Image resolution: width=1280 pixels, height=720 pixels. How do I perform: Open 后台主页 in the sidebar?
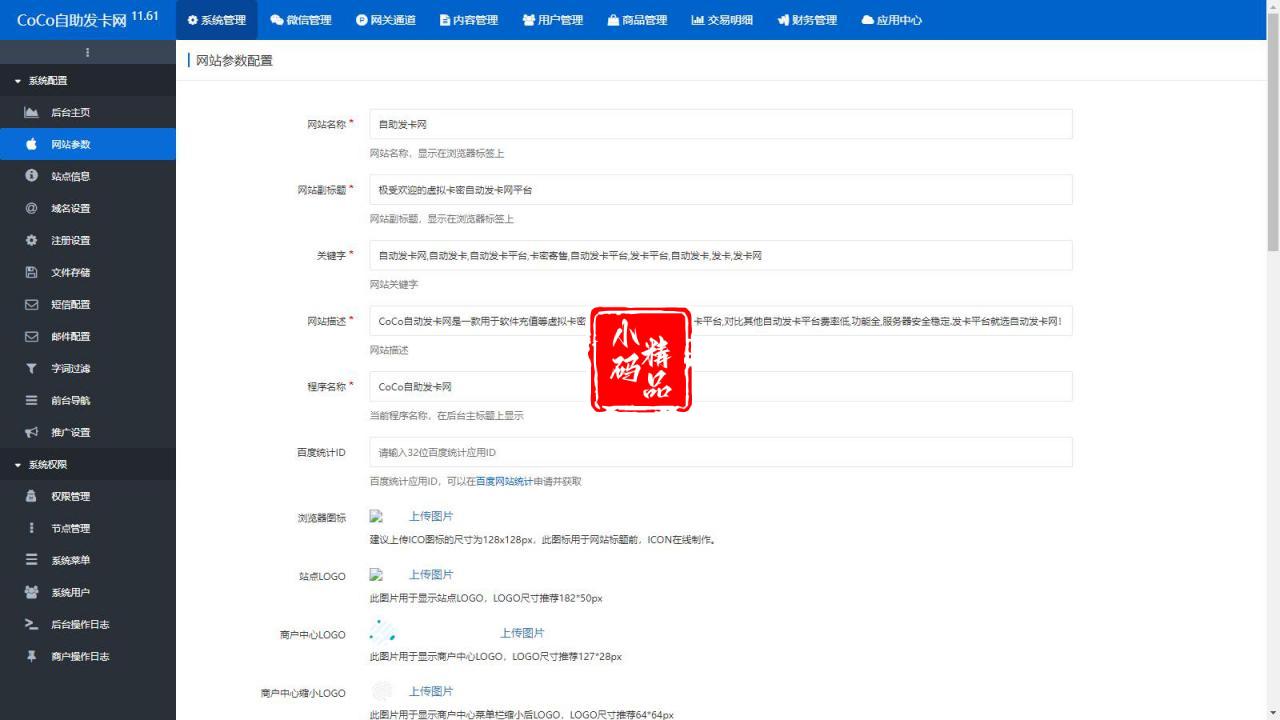[x=88, y=112]
